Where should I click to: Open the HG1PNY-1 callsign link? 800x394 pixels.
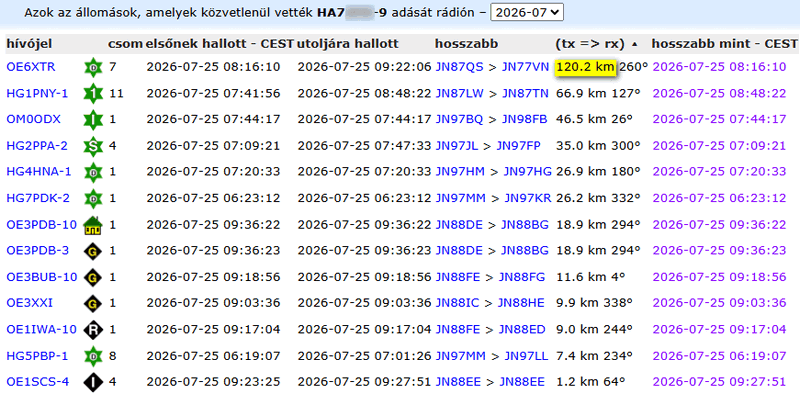point(37,93)
